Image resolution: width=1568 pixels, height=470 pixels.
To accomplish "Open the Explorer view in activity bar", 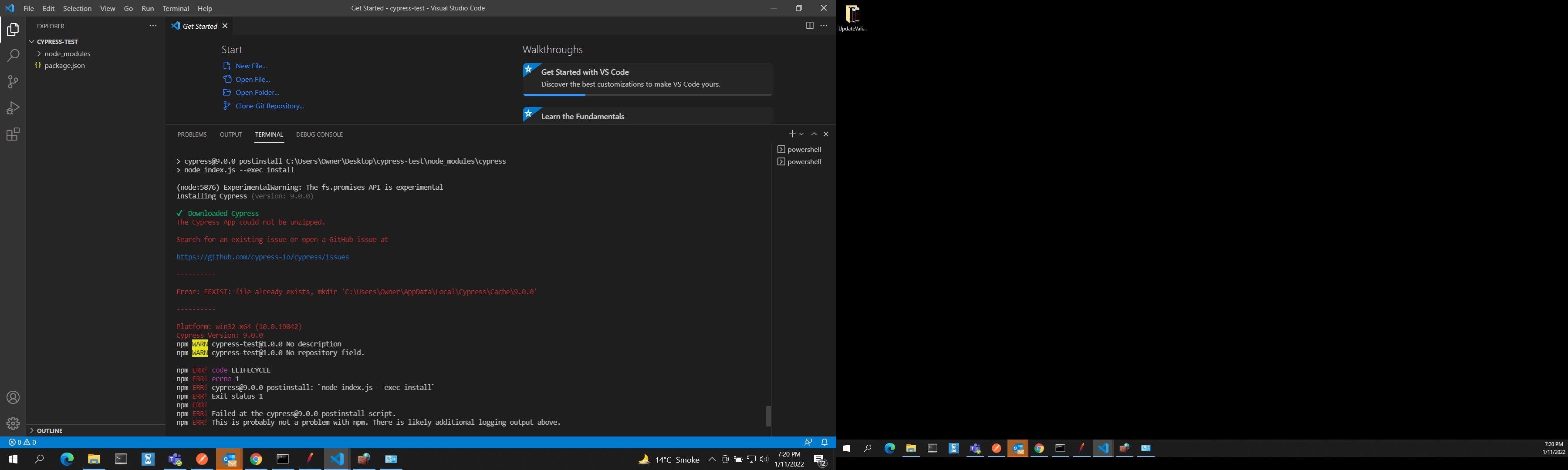I will tap(13, 30).
